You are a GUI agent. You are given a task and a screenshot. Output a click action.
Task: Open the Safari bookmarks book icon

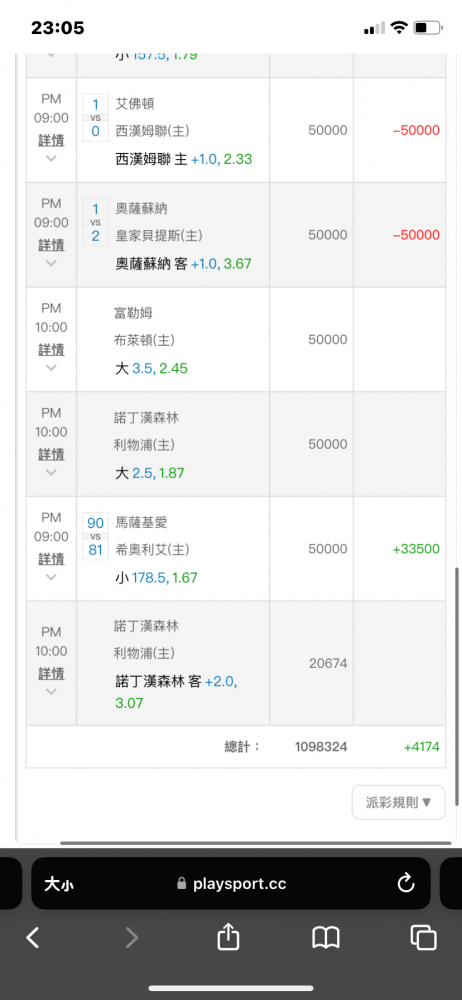tap(325, 938)
